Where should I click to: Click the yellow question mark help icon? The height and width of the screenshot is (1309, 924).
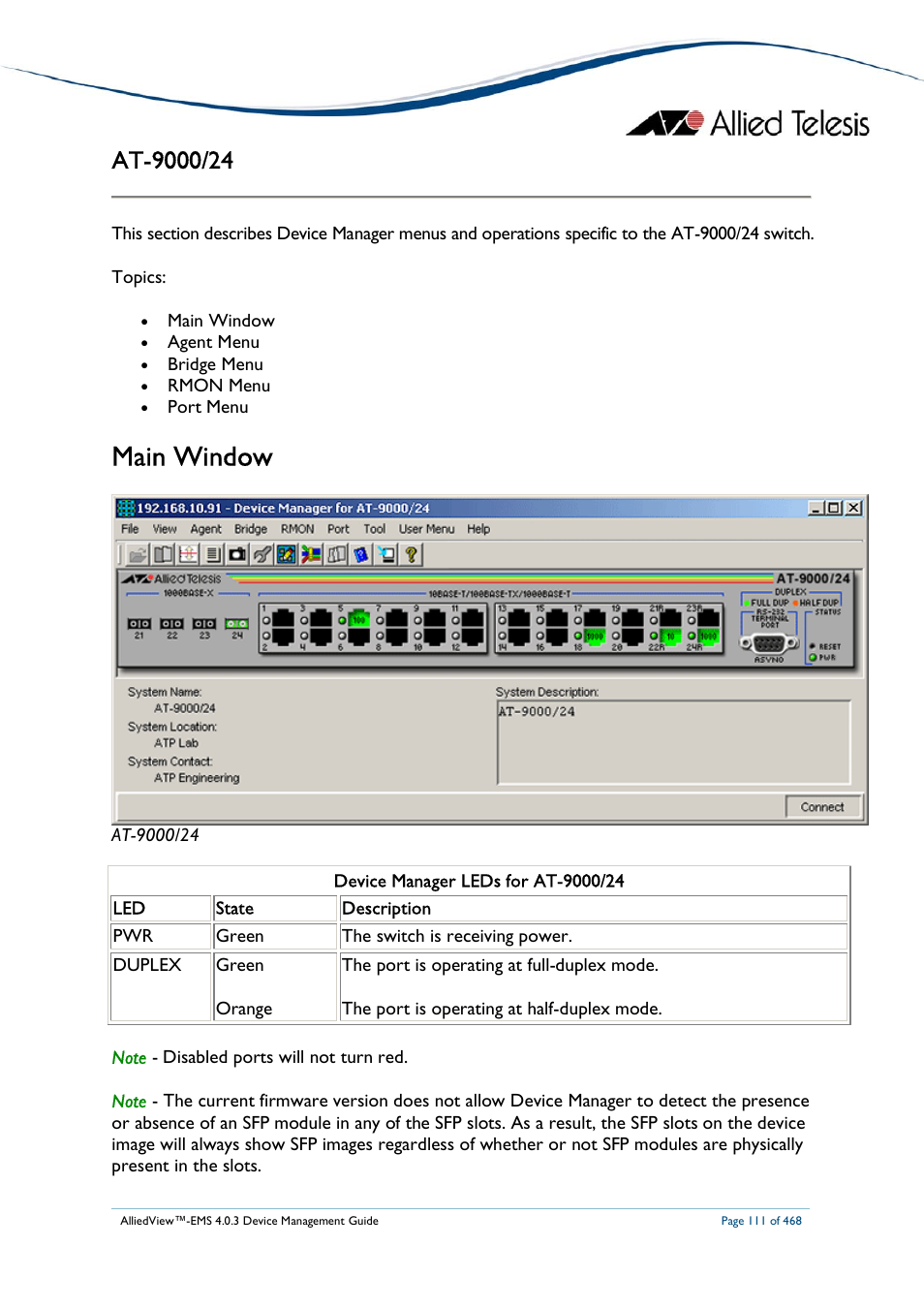(x=411, y=554)
